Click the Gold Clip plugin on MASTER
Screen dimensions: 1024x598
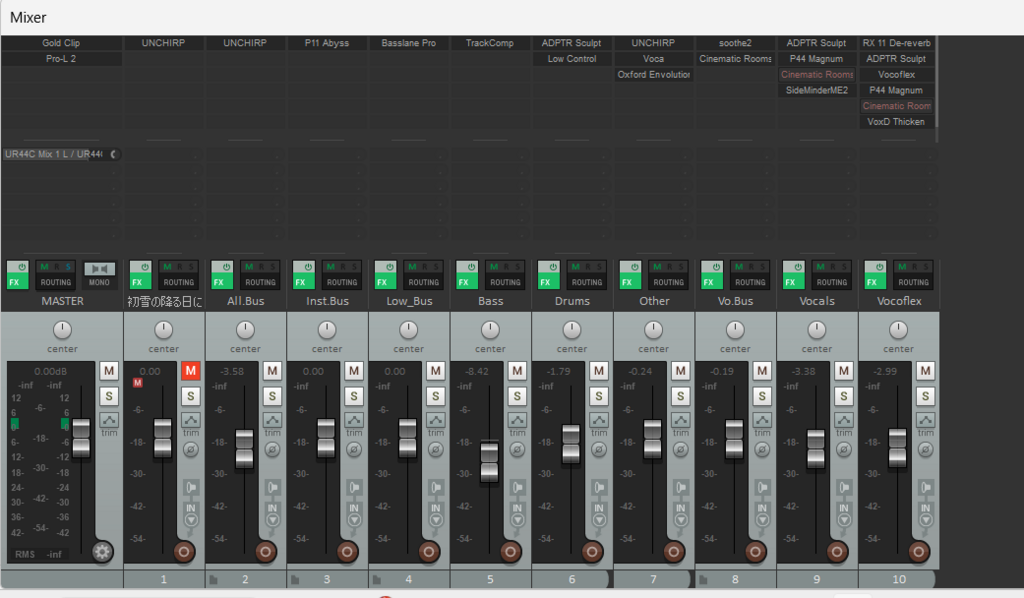tap(61, 43)
